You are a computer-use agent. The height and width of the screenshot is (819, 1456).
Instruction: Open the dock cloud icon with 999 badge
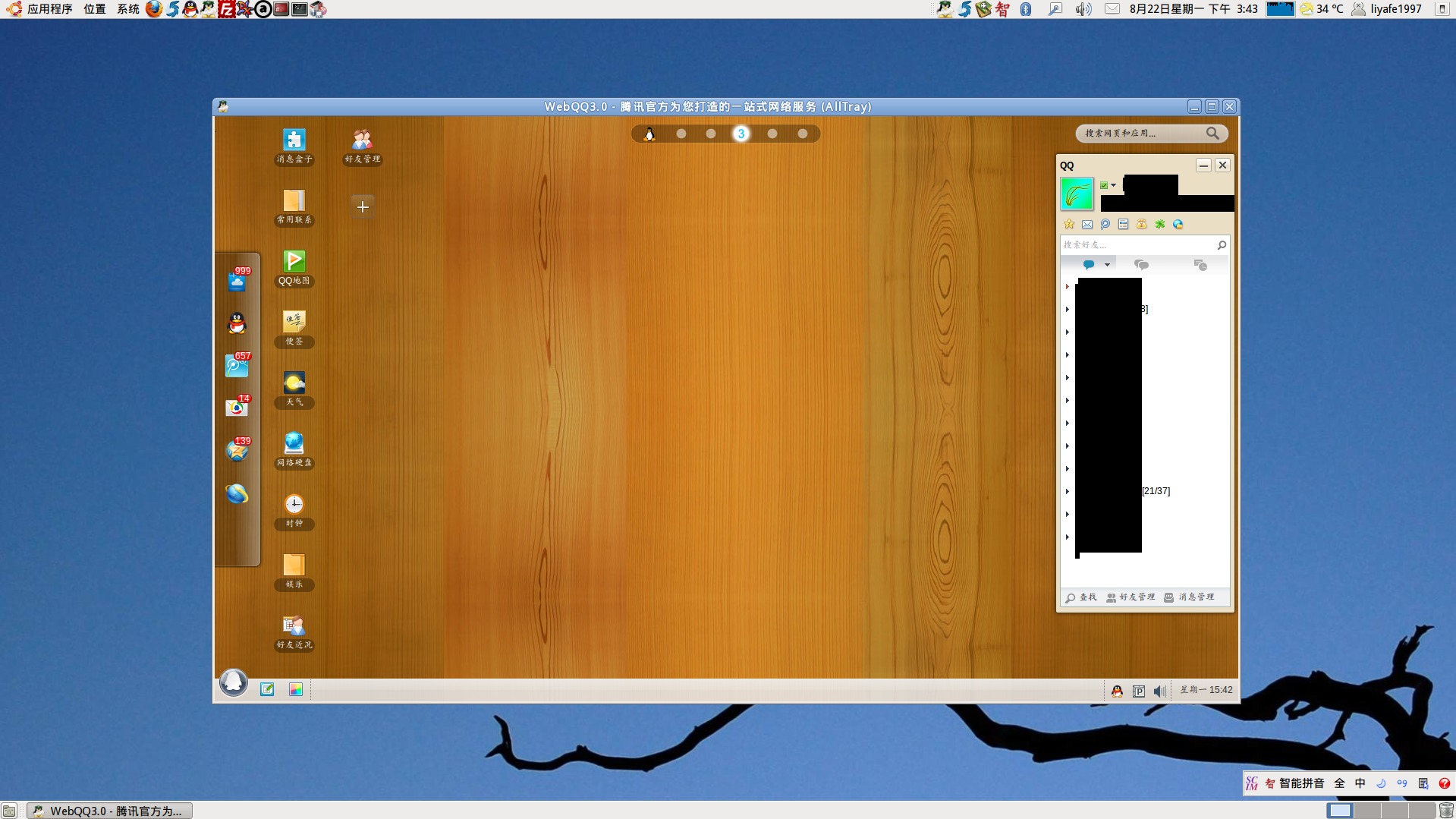(x=237, y=280)
